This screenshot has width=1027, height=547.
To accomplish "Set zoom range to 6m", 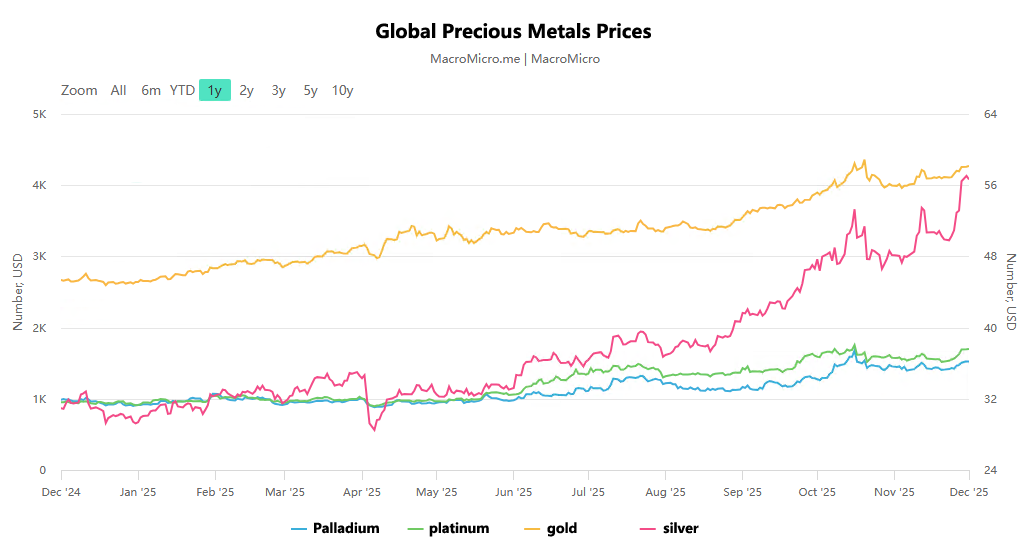I will (151, 90).
